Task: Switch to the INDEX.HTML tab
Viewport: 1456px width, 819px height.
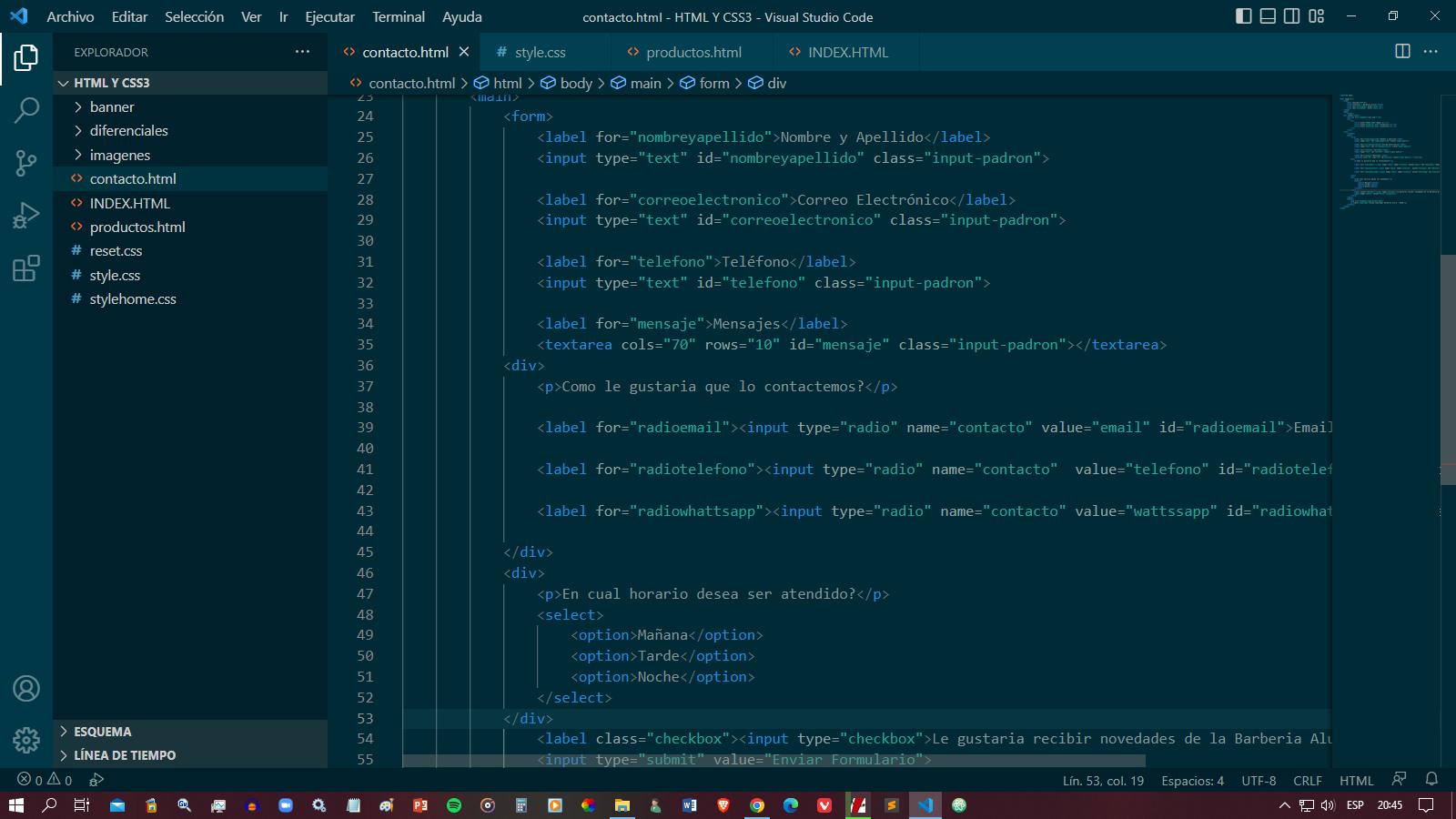Action: click(839, 52)
